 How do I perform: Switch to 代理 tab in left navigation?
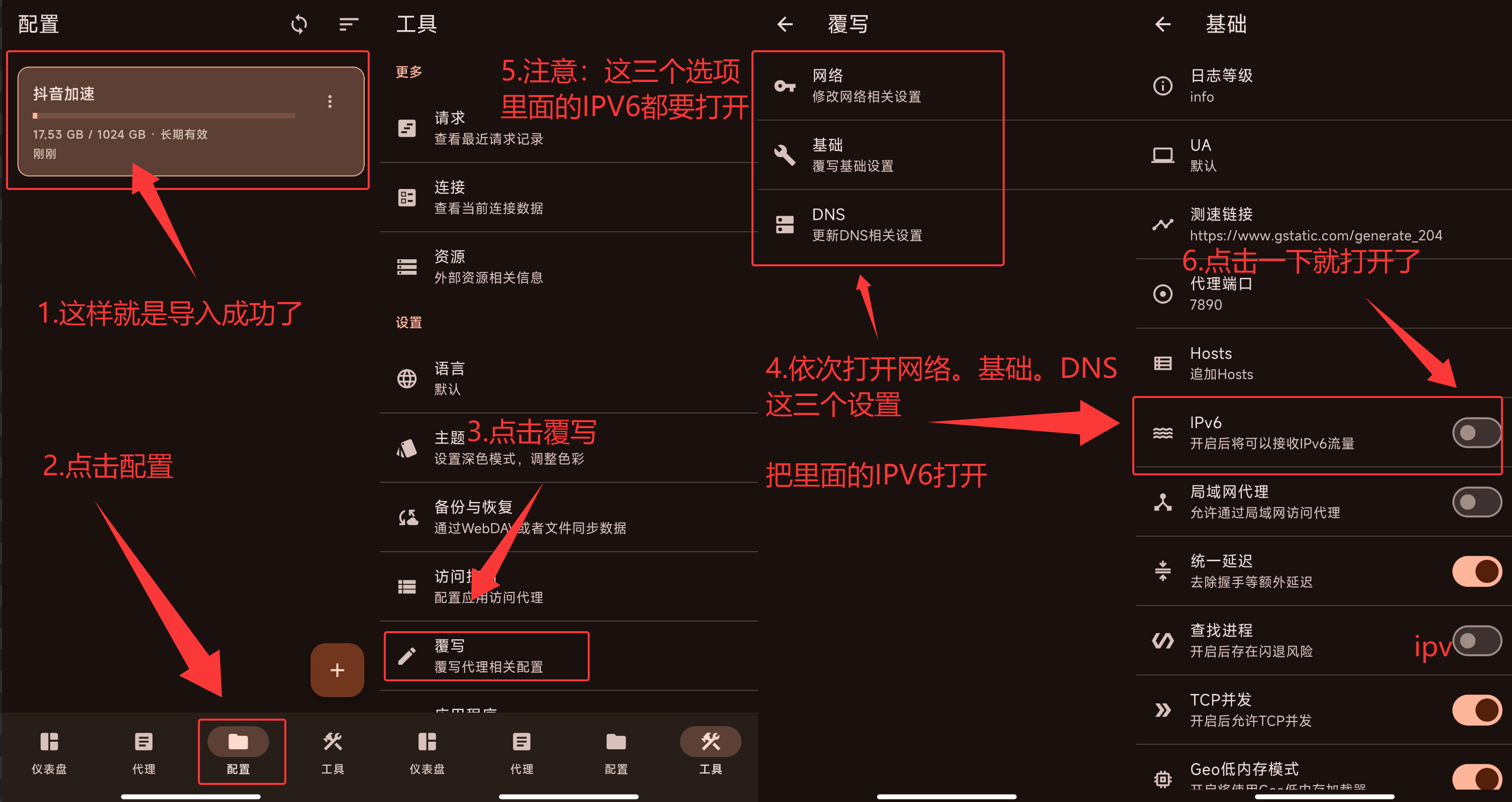144,753
